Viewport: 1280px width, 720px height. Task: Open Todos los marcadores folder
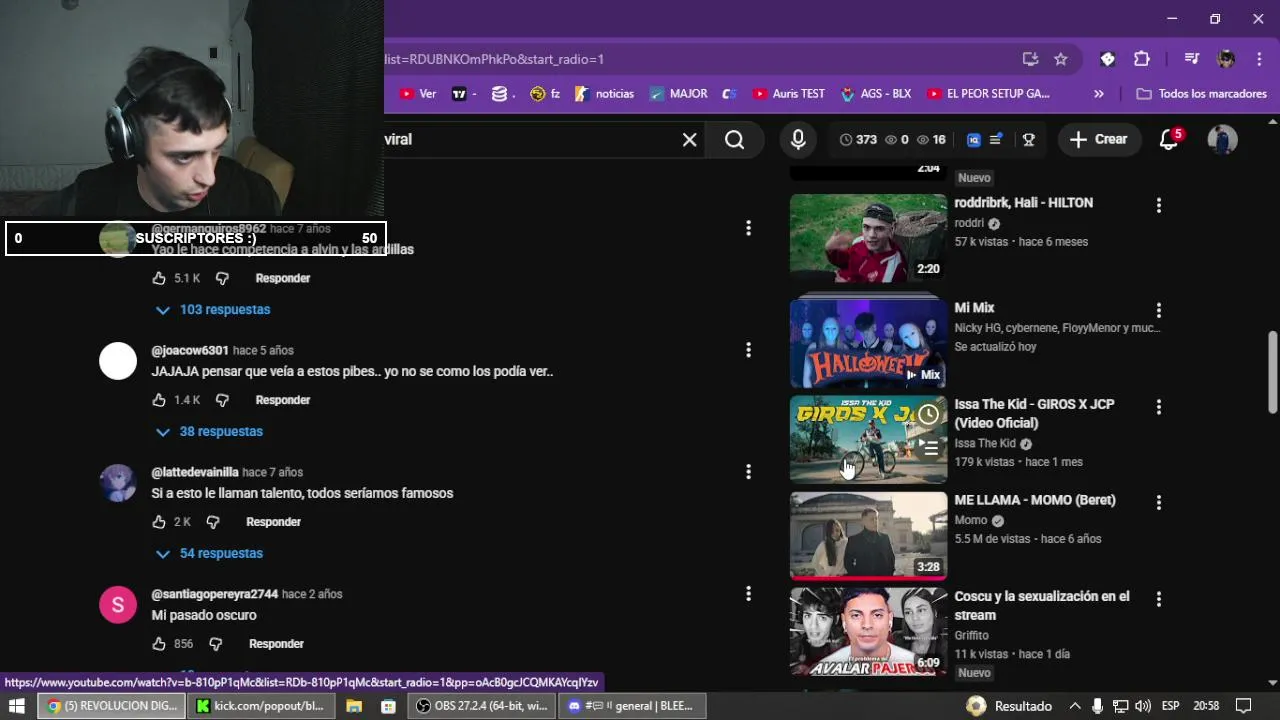pos(1202,94)
